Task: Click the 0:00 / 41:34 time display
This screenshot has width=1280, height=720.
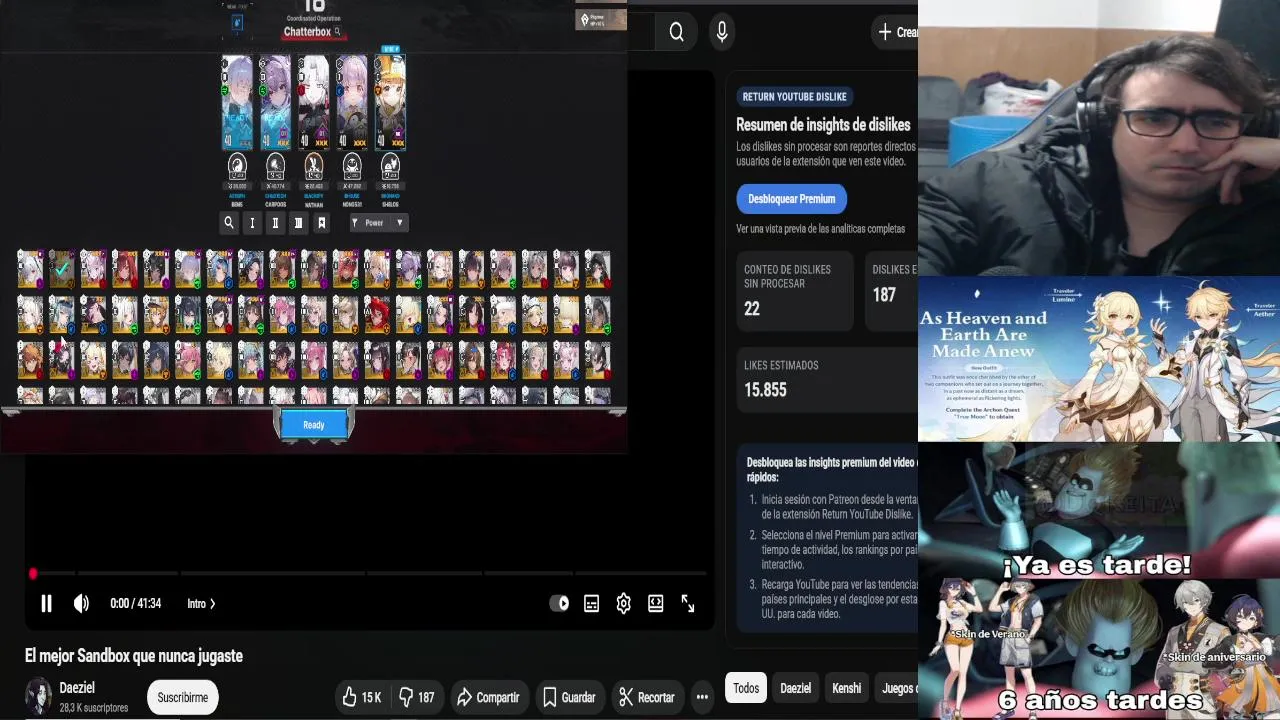Action: (x=135, y=603)
